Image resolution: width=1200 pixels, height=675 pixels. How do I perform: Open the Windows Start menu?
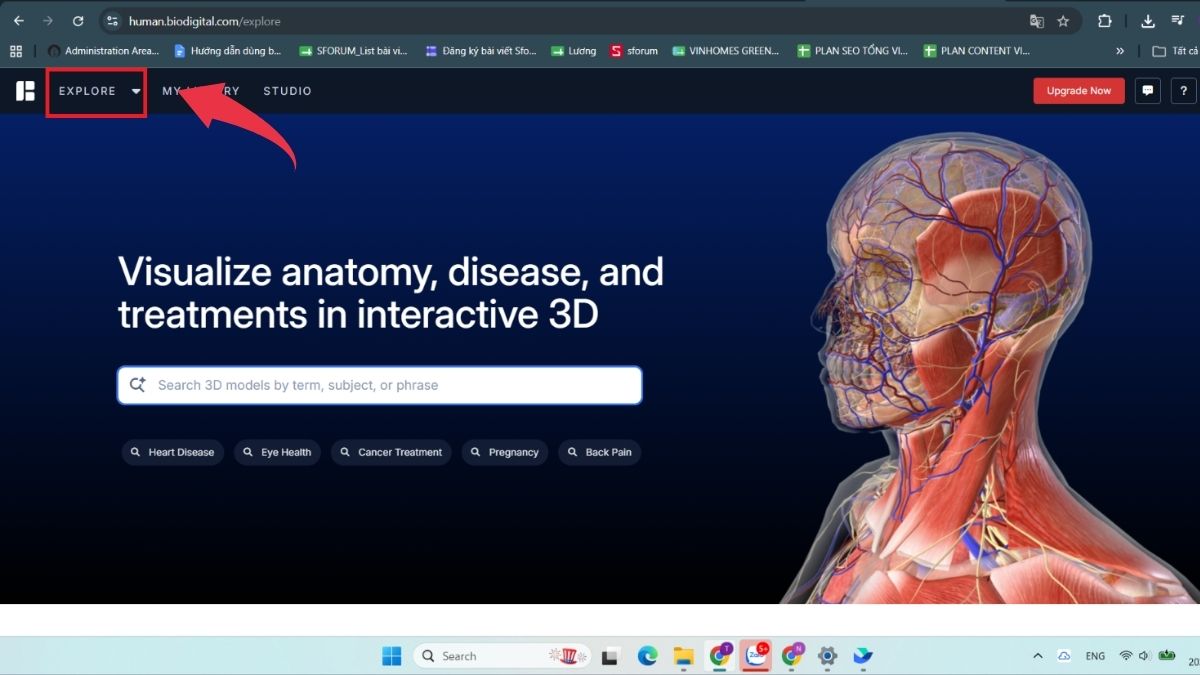[x=391, y=656]
